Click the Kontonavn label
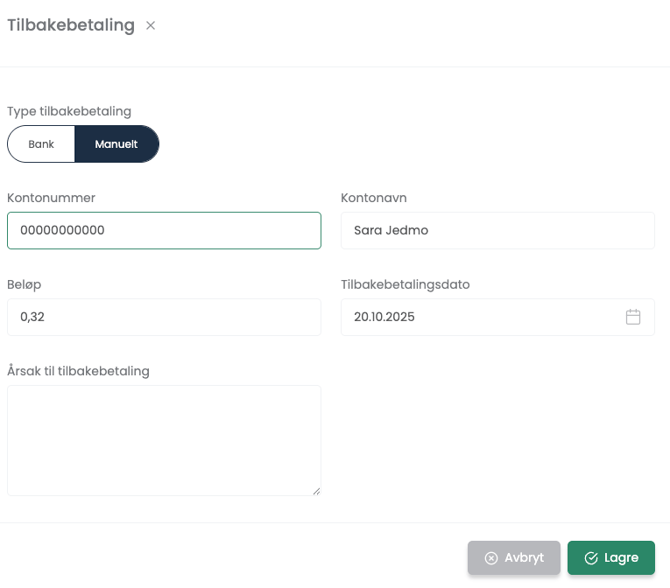Viewport: 670px width, 588px height. 374,198
